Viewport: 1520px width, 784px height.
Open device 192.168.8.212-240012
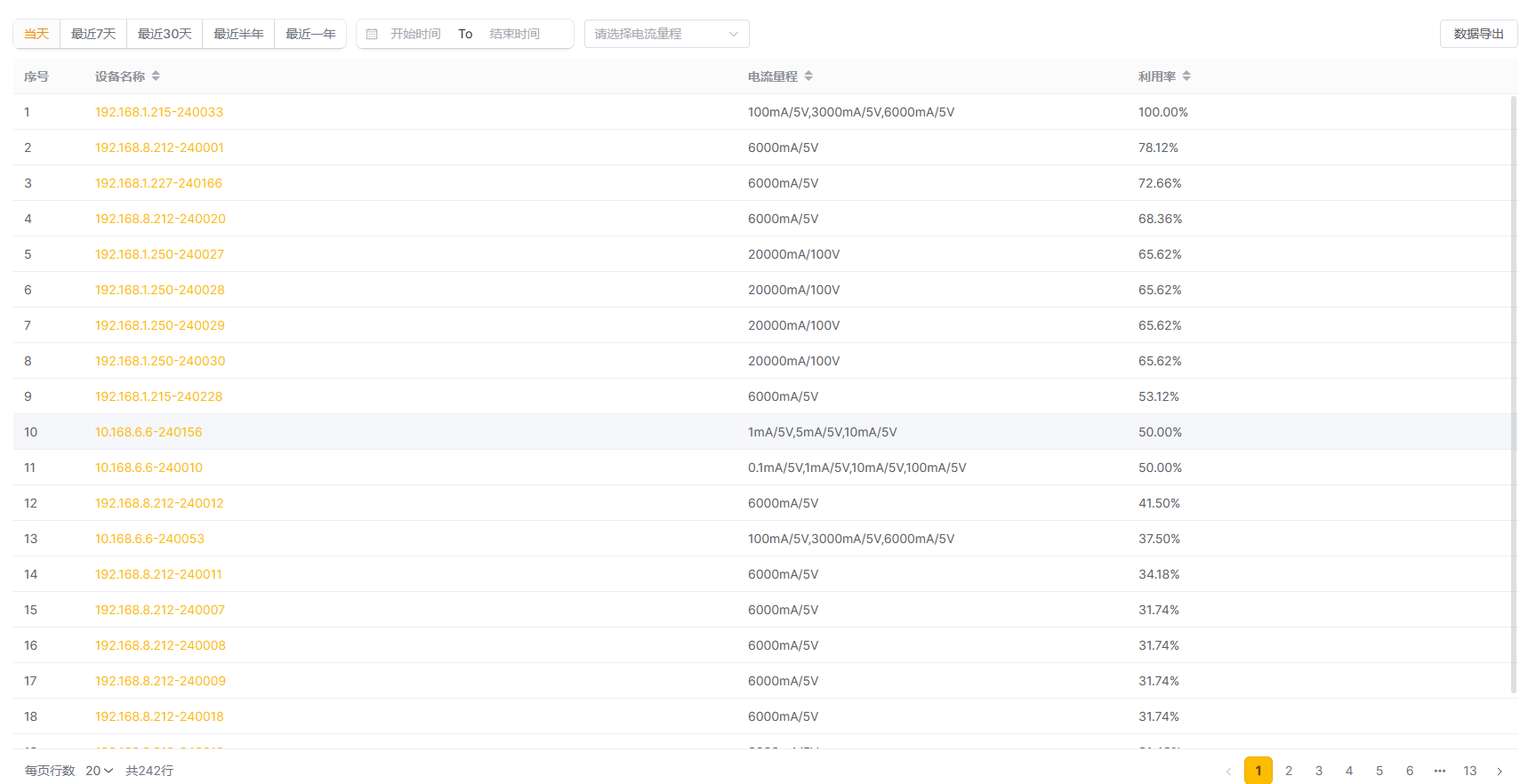(x=159, y=503)
